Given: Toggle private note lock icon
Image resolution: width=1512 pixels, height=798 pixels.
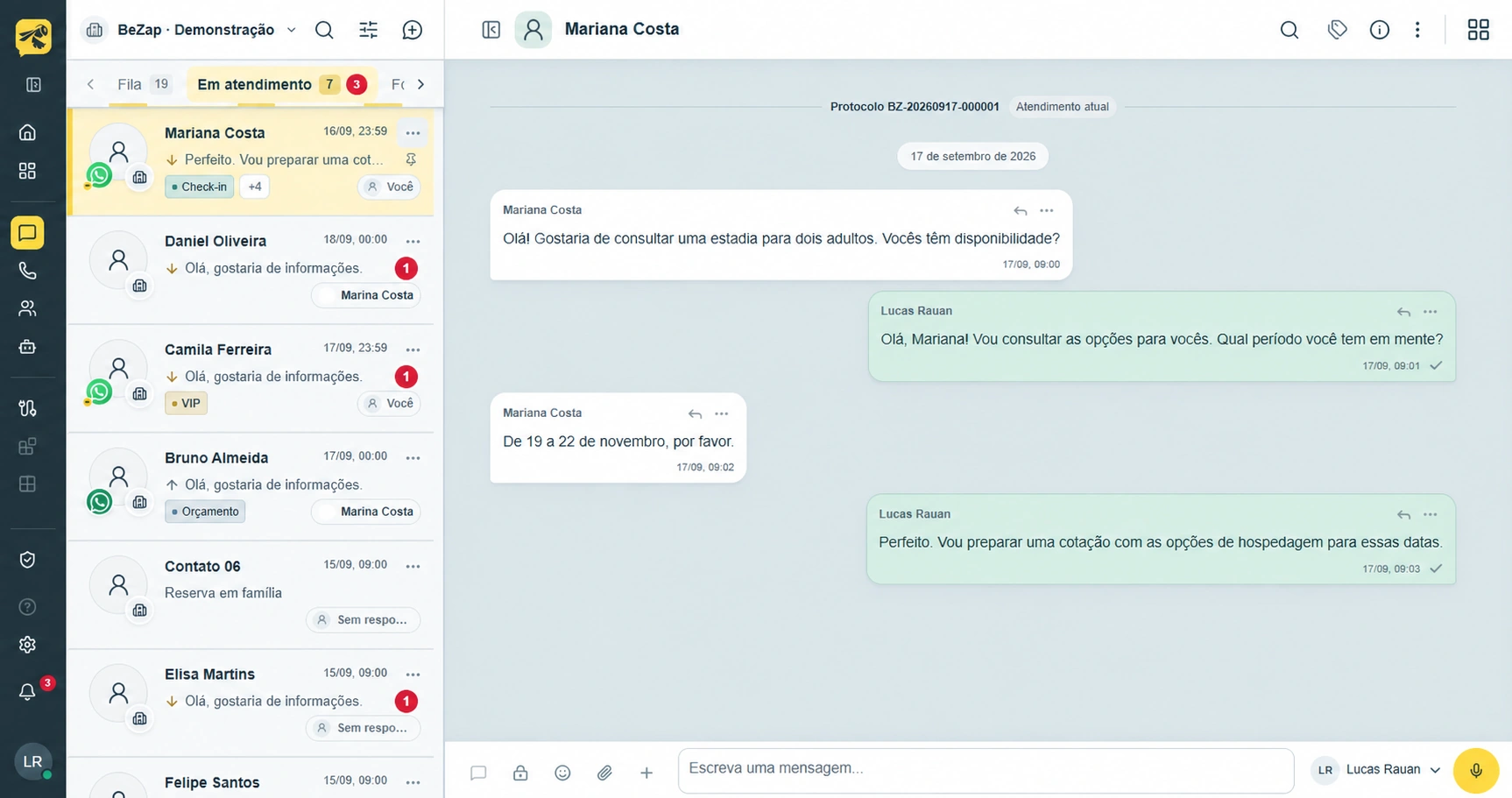Looking at the screenshot, I should coord(520,773).
